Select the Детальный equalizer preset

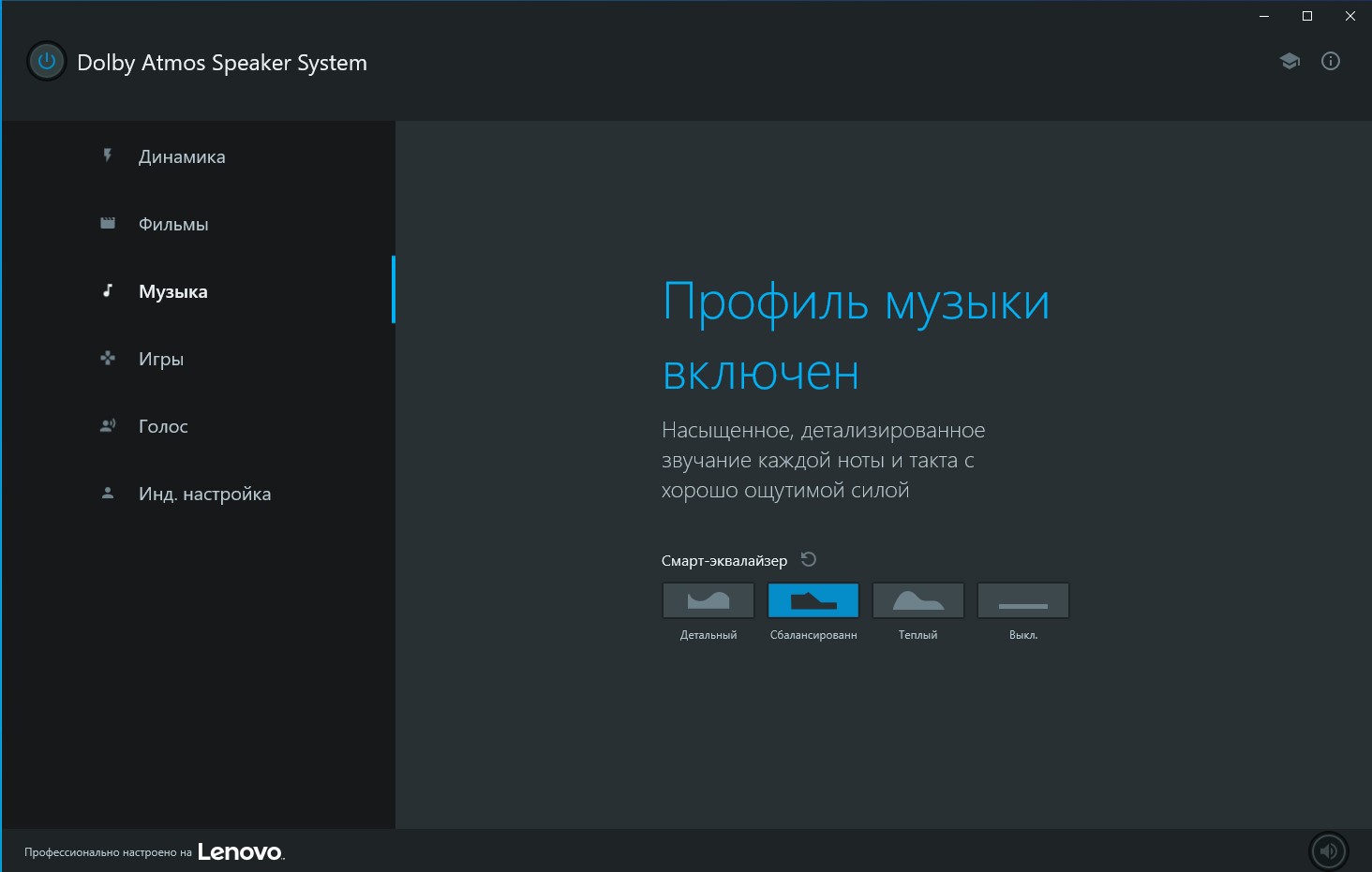(x=708, y=600)
